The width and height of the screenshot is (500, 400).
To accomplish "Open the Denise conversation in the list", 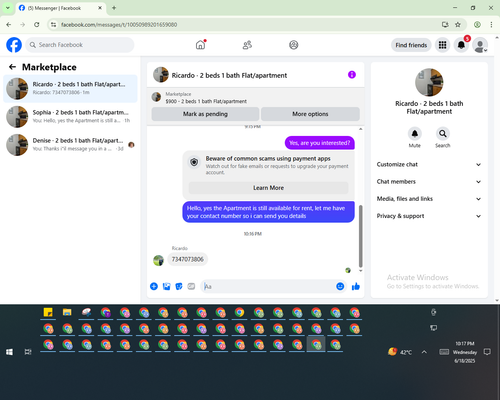I will point(70,145).
